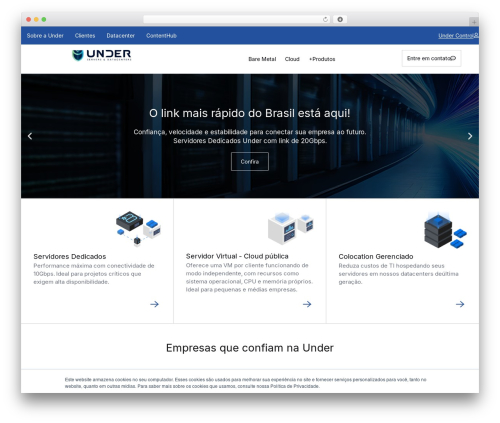Go to next hero slide arrow
Screen dimensions: 500x423
pyautogui.click(x=470, y=136)
